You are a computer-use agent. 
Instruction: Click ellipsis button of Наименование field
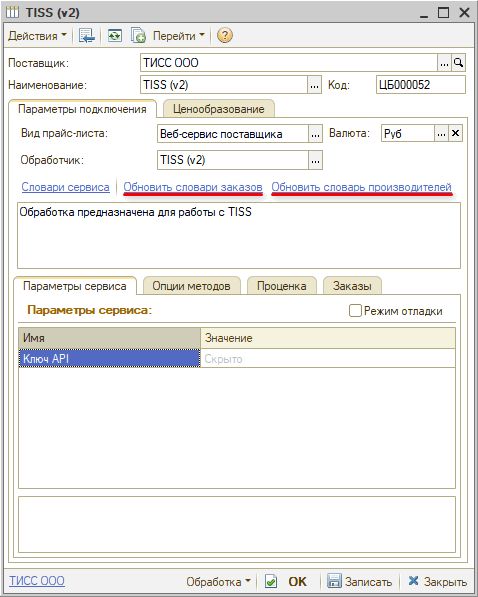[x=314, y=85]
